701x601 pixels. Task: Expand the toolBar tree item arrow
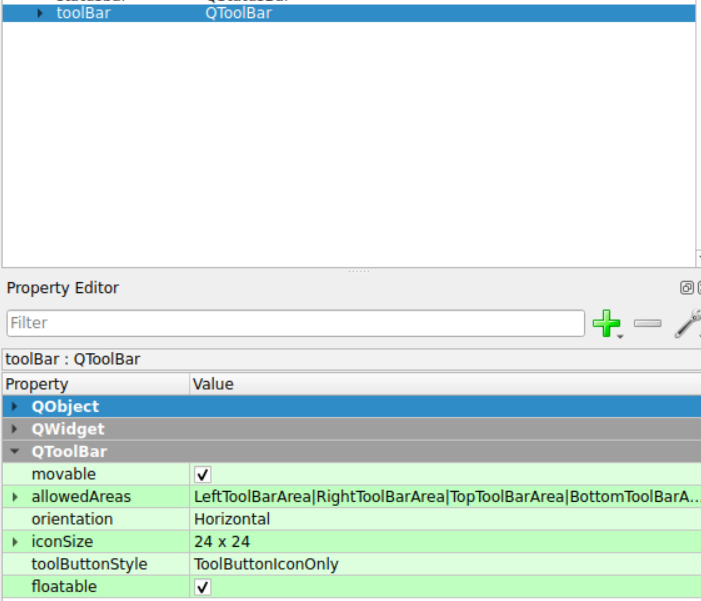coord(40,13)
